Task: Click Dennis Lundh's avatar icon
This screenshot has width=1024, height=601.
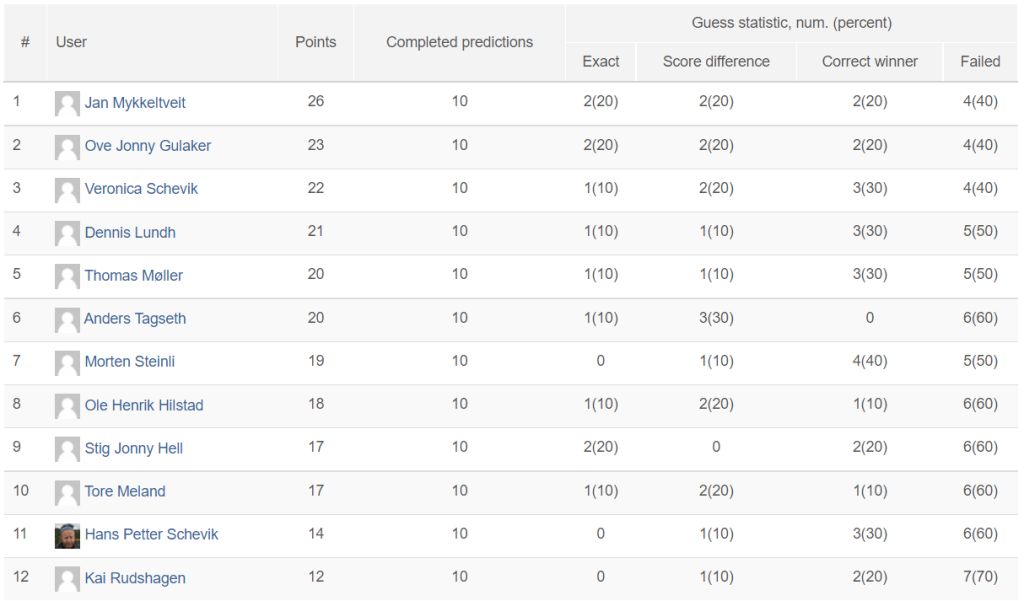Action: 67,233
